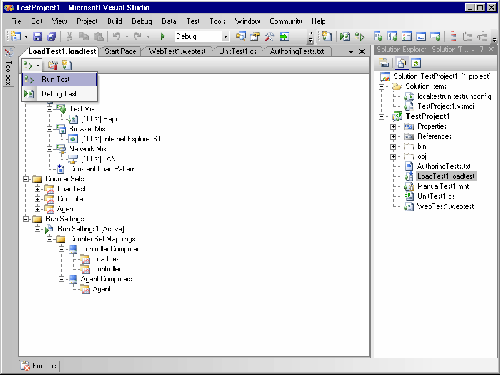Click the Undo toolbar icon

(x=116, y=36)
